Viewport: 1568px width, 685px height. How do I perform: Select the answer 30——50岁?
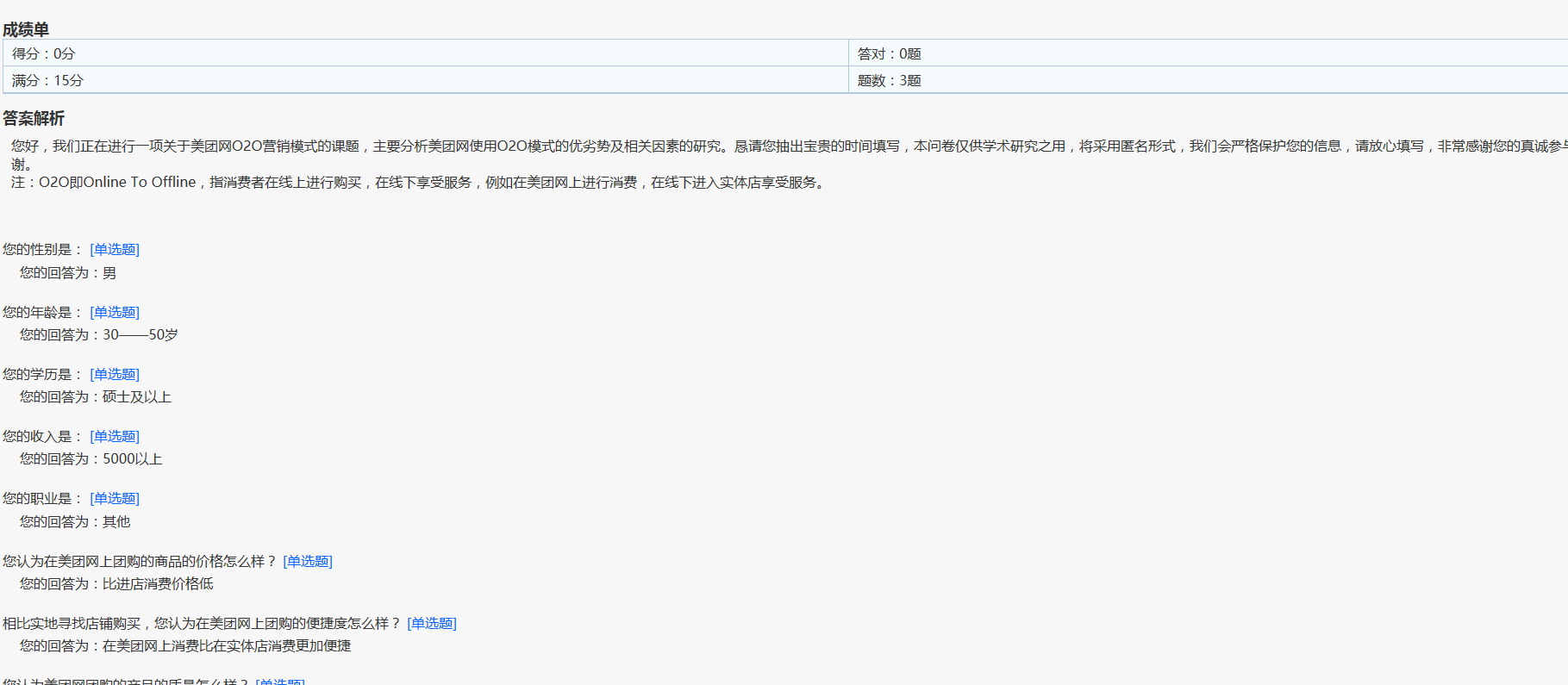tap(141, 335)
